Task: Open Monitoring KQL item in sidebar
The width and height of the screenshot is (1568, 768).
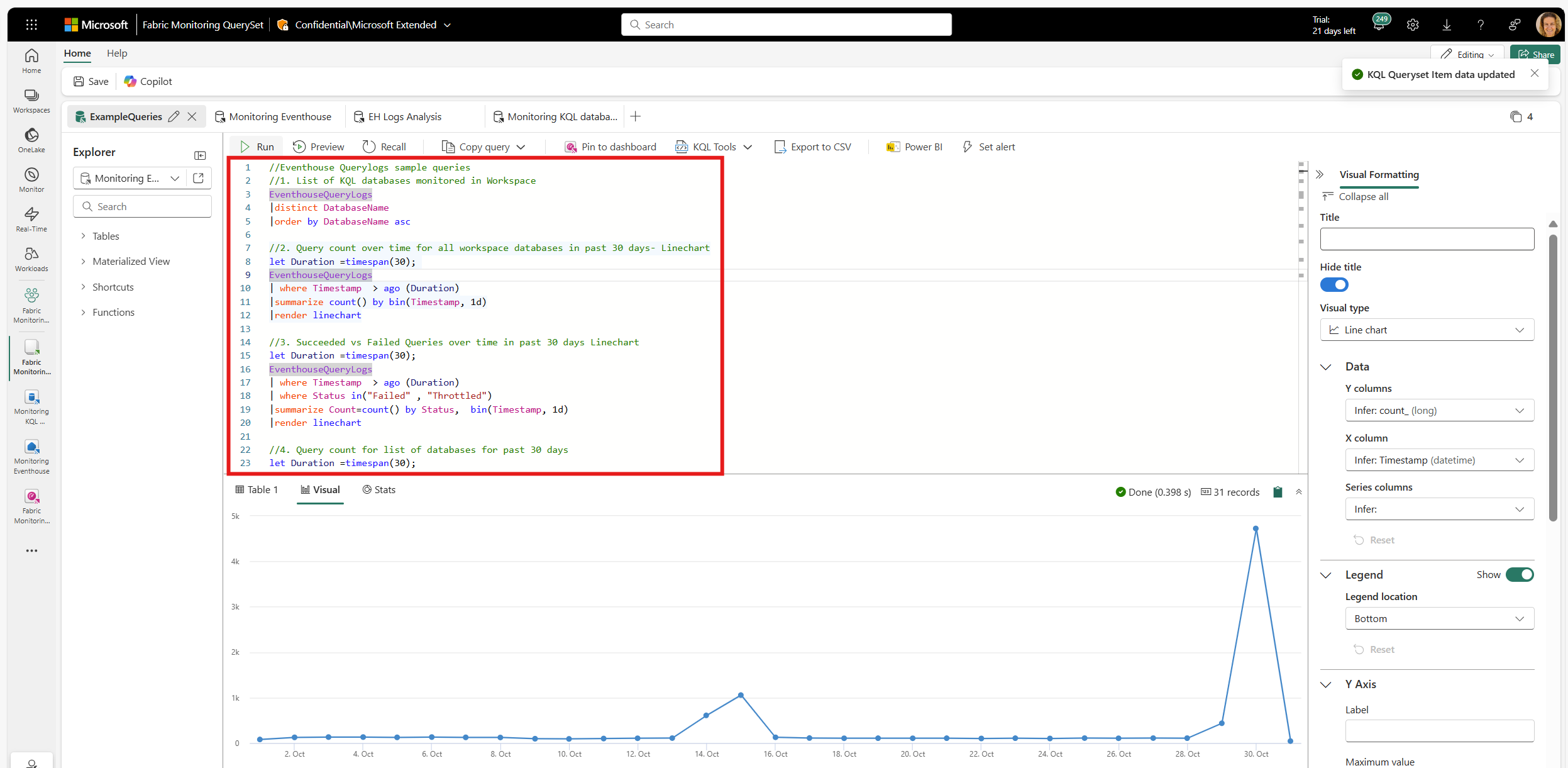Action: pos(31,407)
